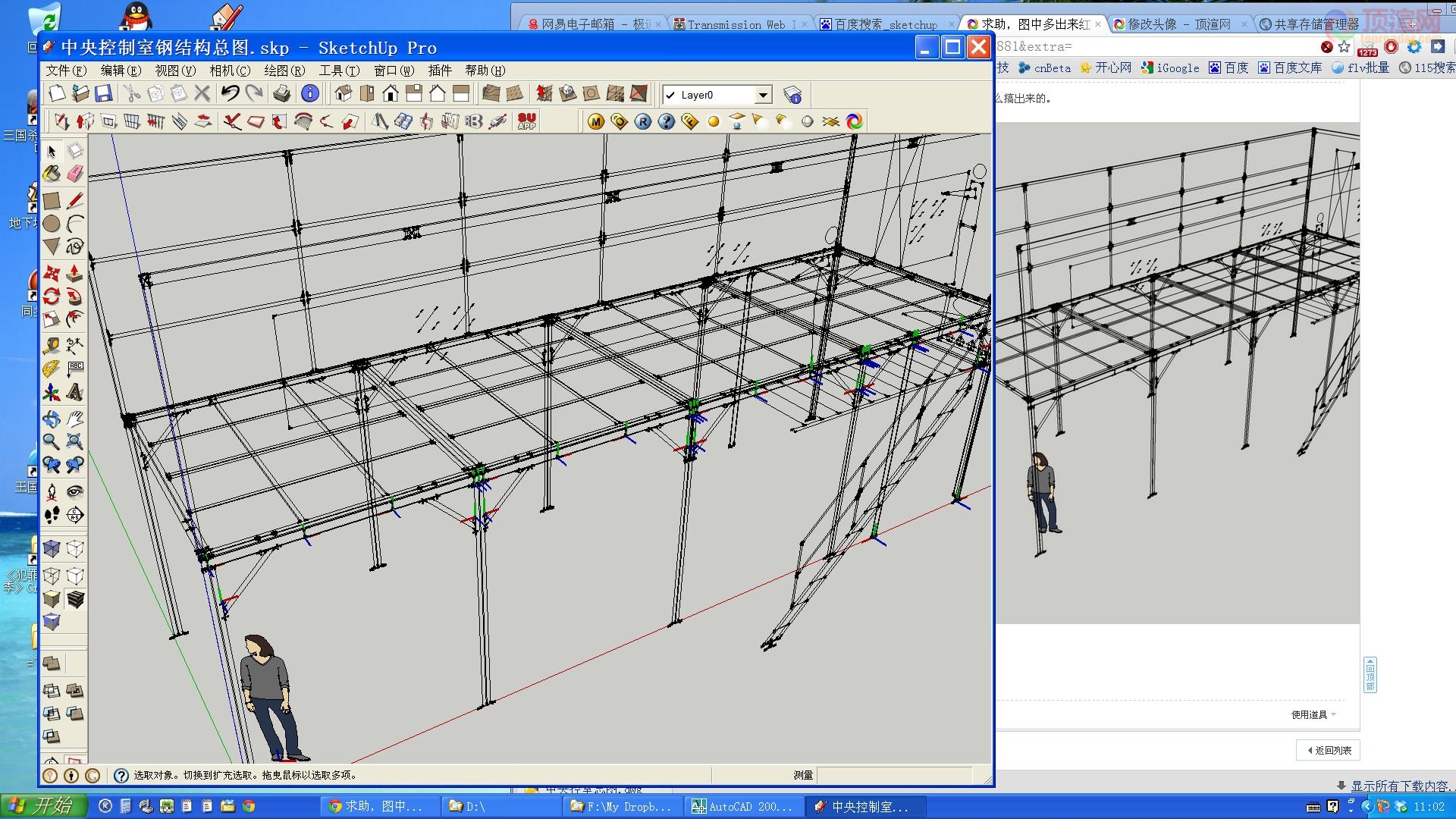Choose the Zoom magnifier tool

52,441
